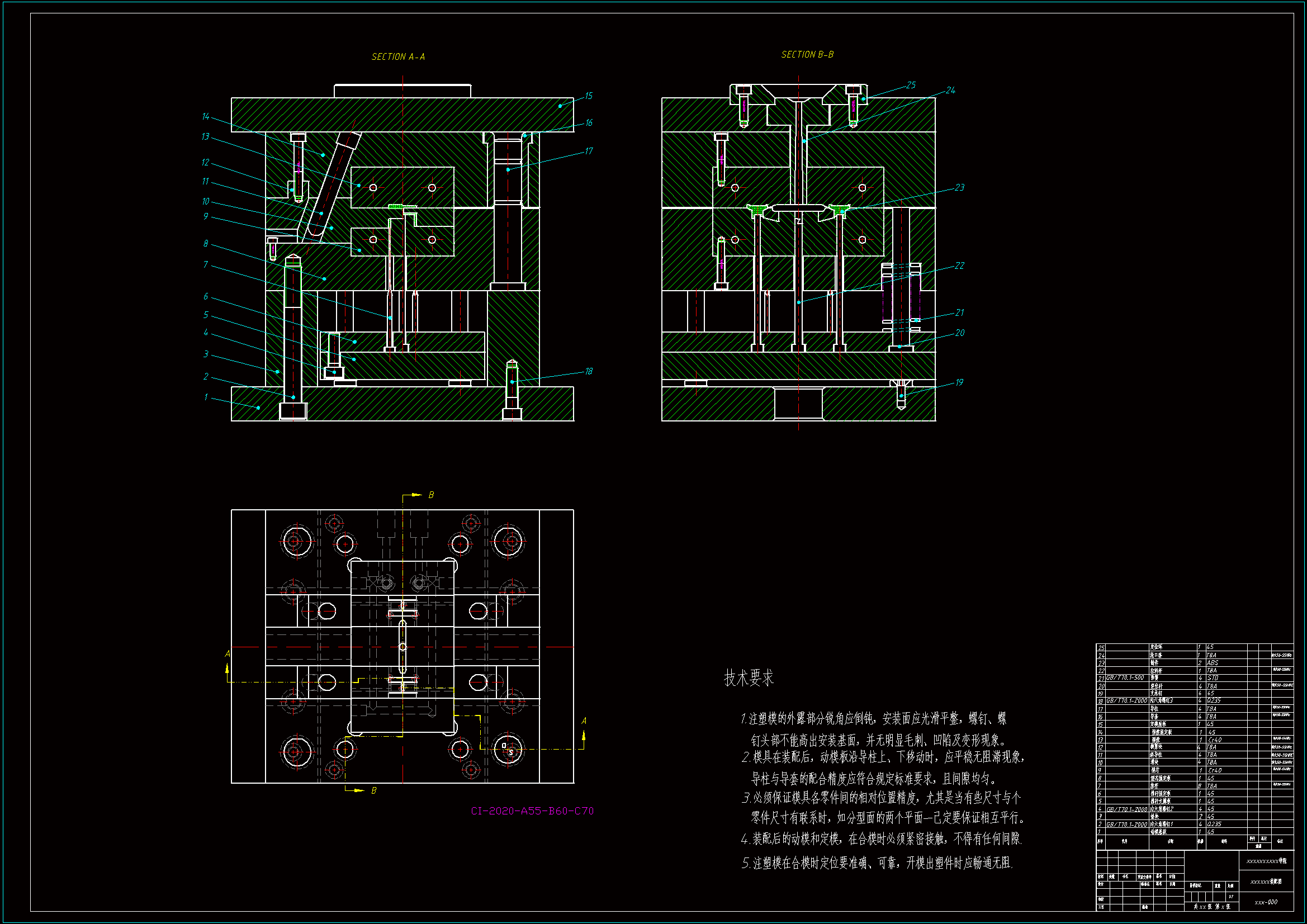Click the SECTION B-B view title
The height and width of the screenshot is (924, 1307).
(807, 55)
